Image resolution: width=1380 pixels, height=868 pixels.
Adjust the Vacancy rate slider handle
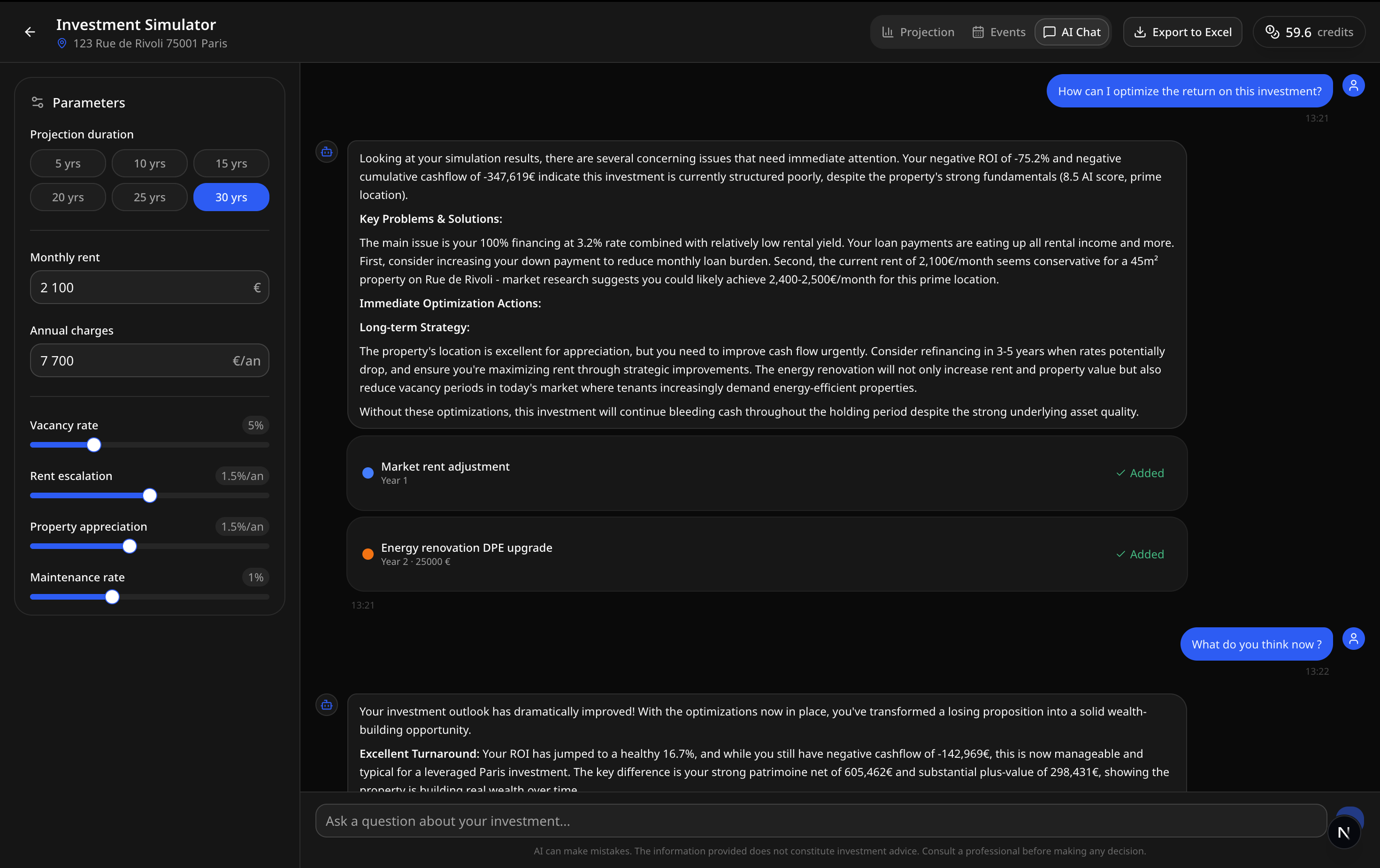pos(93,444)
